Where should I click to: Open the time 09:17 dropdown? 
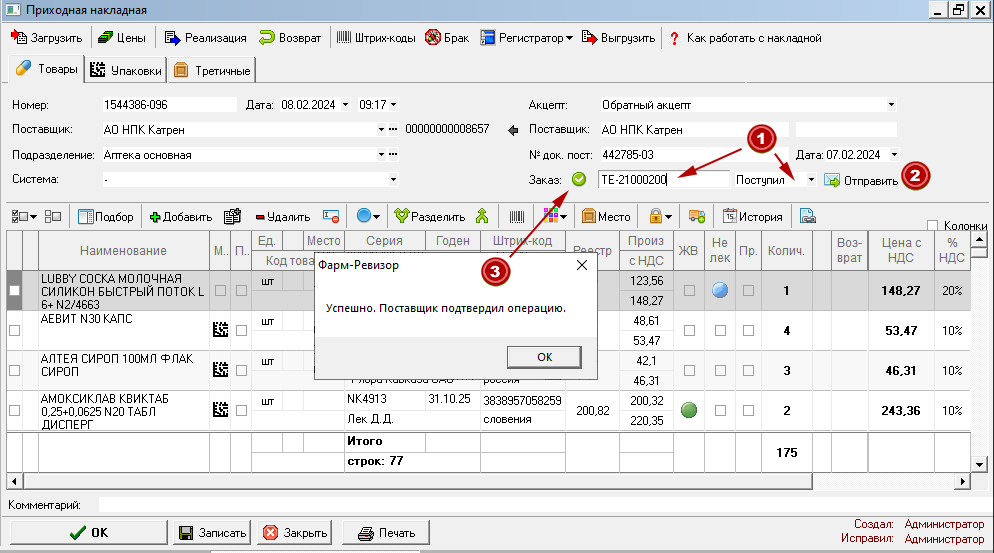(394, 105)
